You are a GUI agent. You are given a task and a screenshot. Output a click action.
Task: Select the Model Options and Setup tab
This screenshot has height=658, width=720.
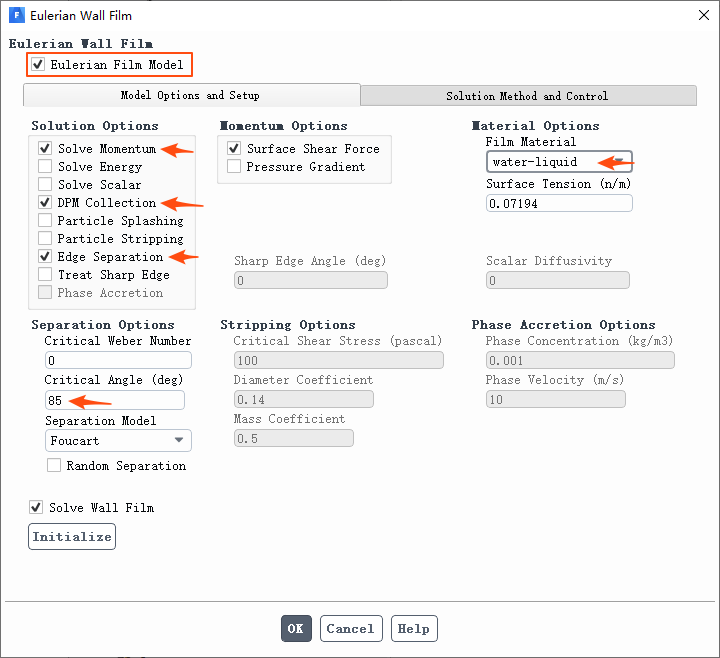point(190,96)
